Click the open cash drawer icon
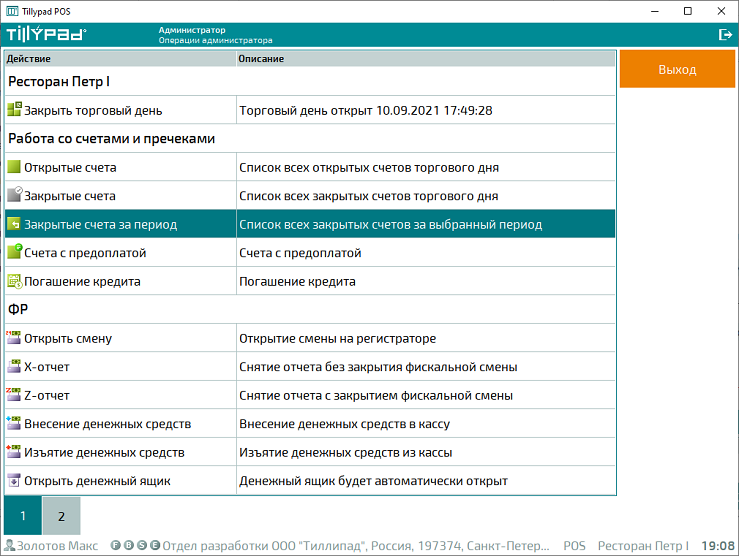 click(x=14, y=481)
